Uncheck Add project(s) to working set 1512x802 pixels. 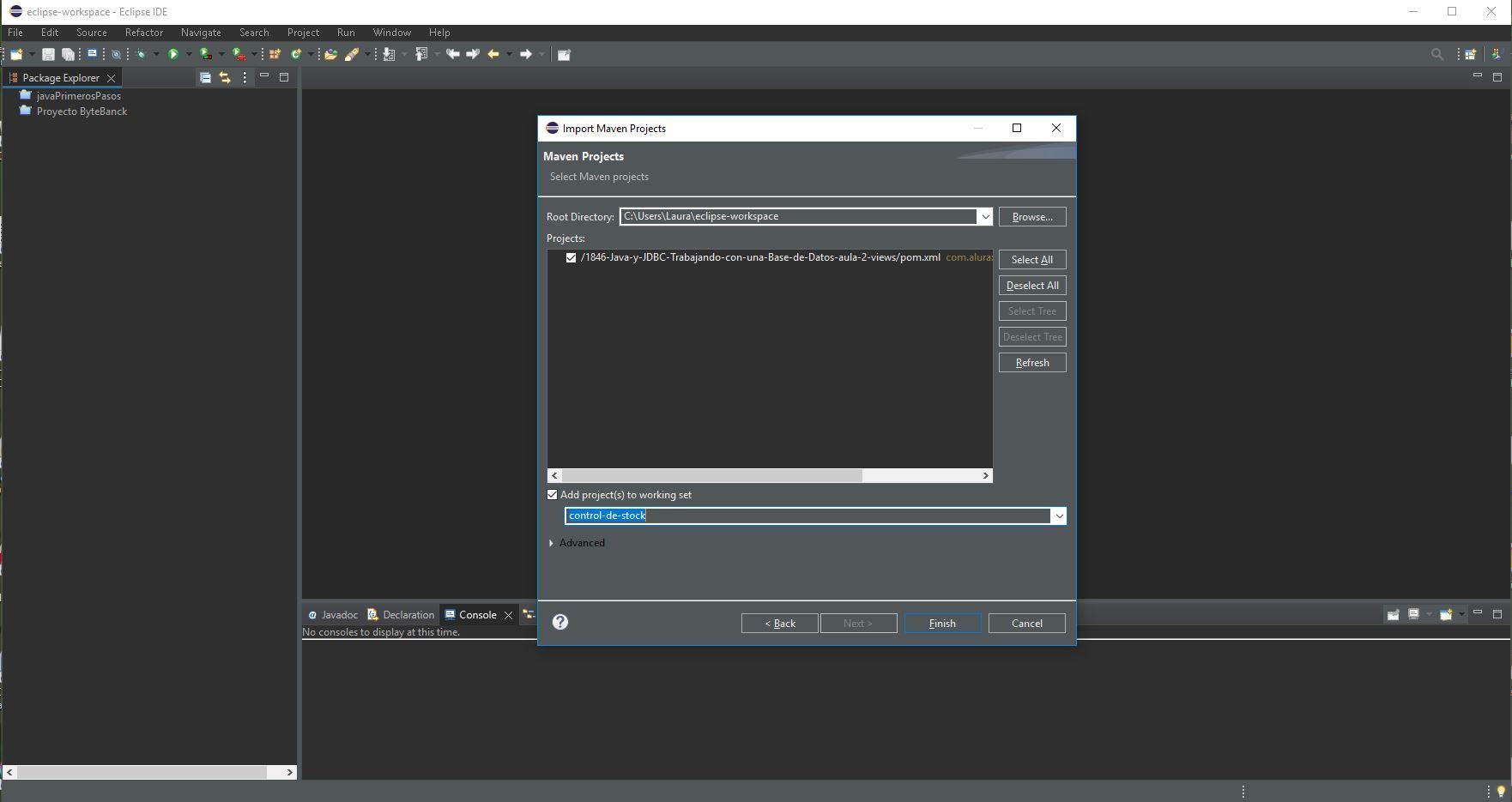[553, 495]
